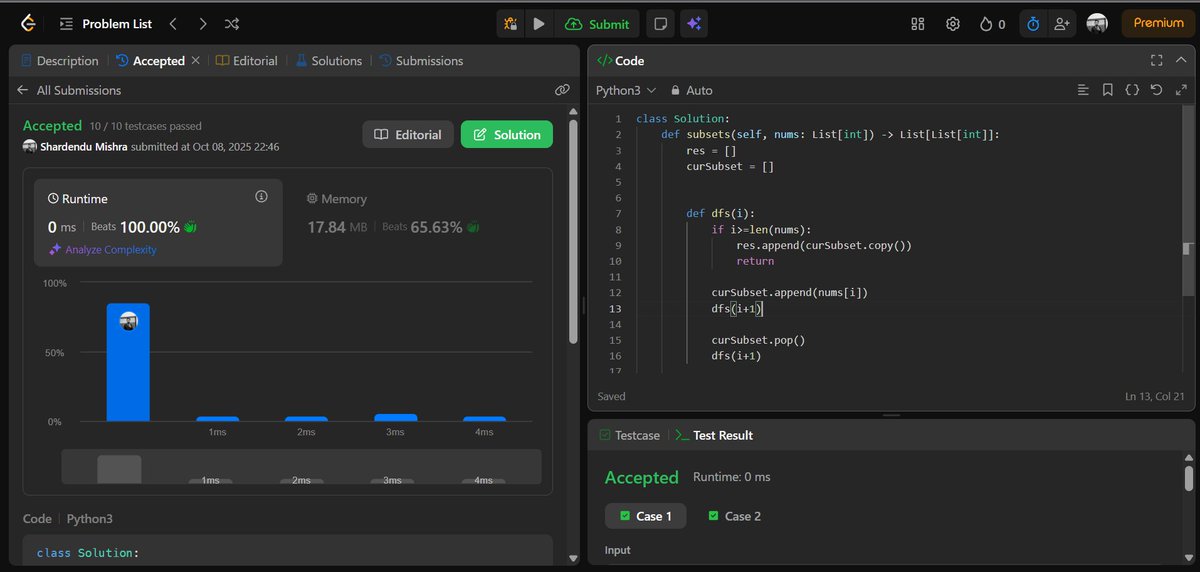This screenshot has height=572, width=1200.
Task: Click Analyze Complexity
Action: pos(103,250)
